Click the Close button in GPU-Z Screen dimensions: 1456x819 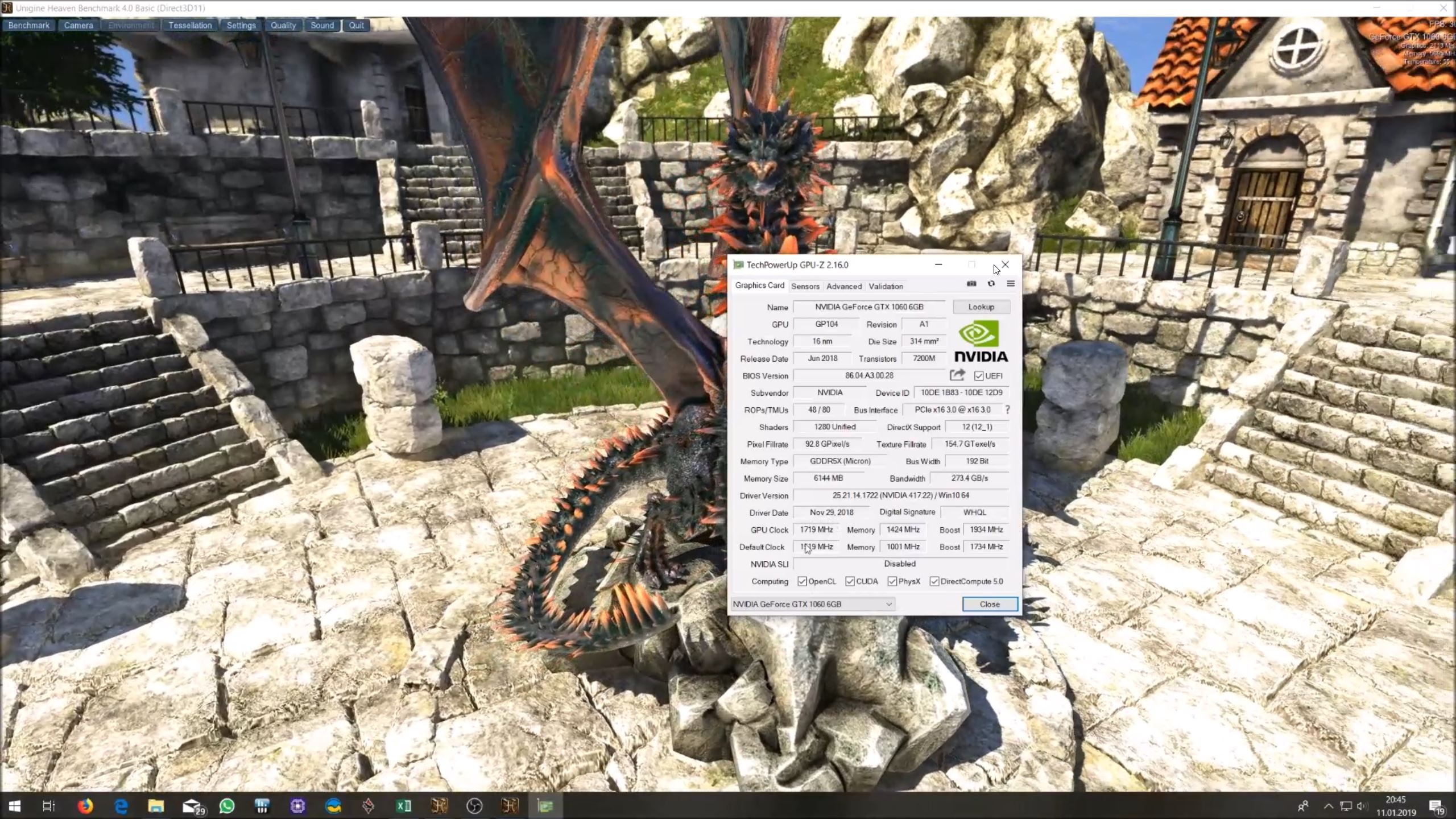coord(990,604)
